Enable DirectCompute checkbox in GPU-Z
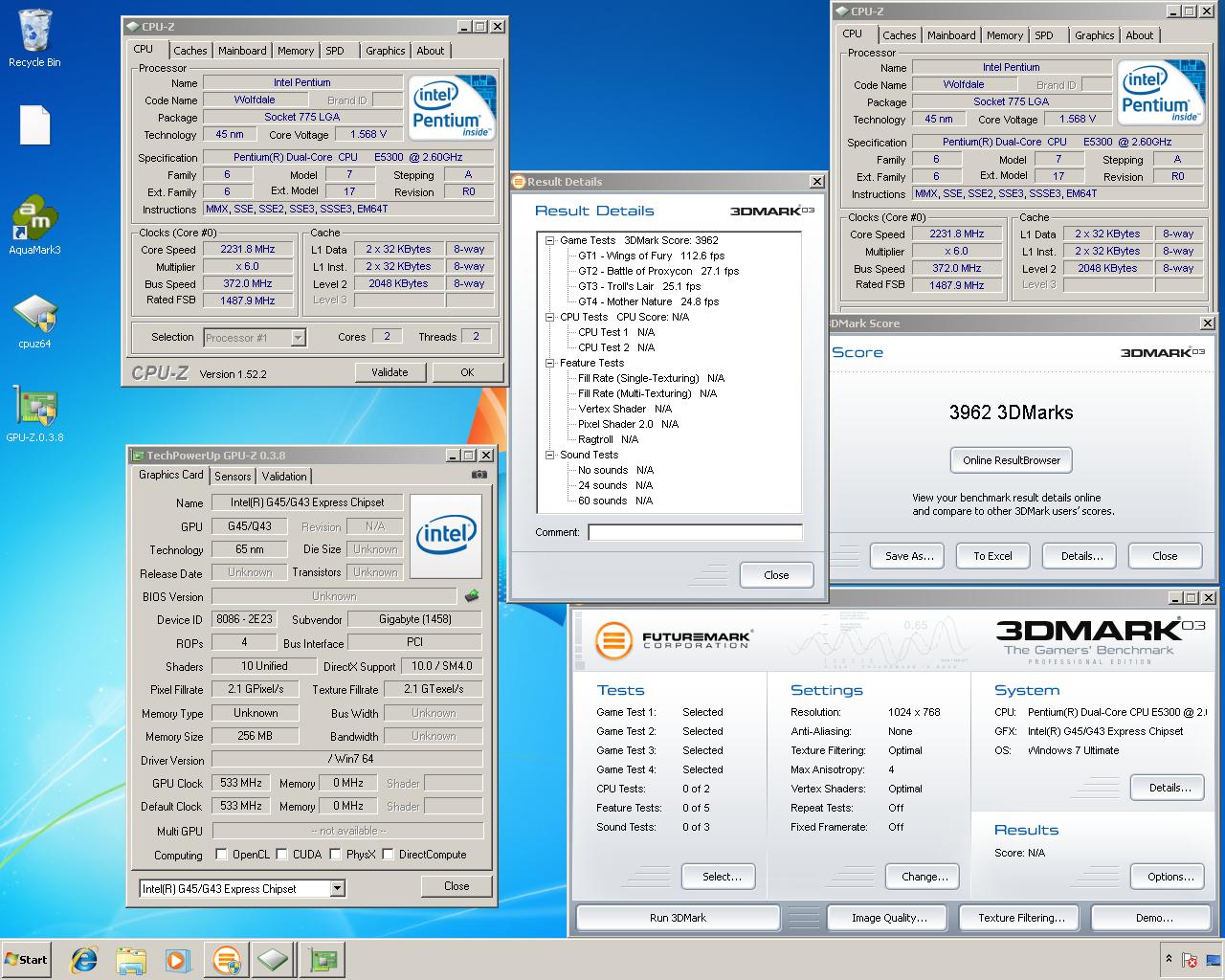This screenshot has width=1225, height=980. 389,855
